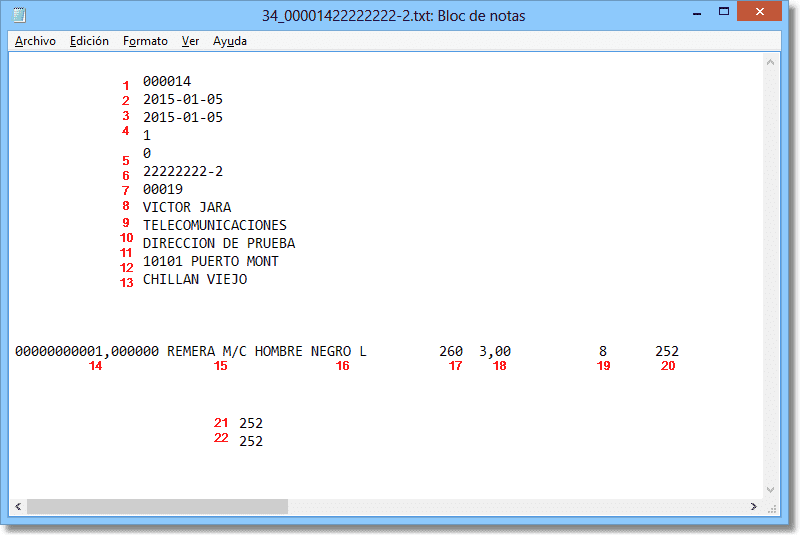Click the second 2015-01-05 date line
The width and height of the screenshot is (801, 537).
click(x=183, y=118)
